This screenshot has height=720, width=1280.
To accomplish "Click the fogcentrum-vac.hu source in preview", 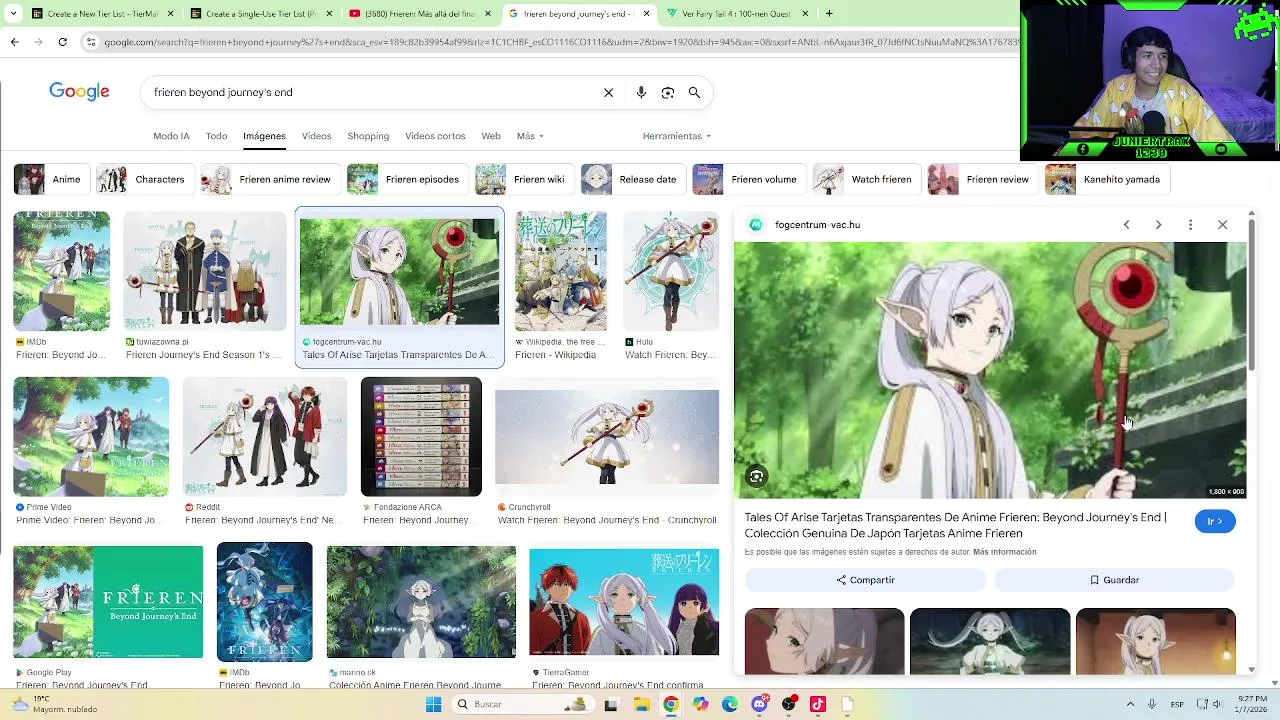I will [817, 225].
